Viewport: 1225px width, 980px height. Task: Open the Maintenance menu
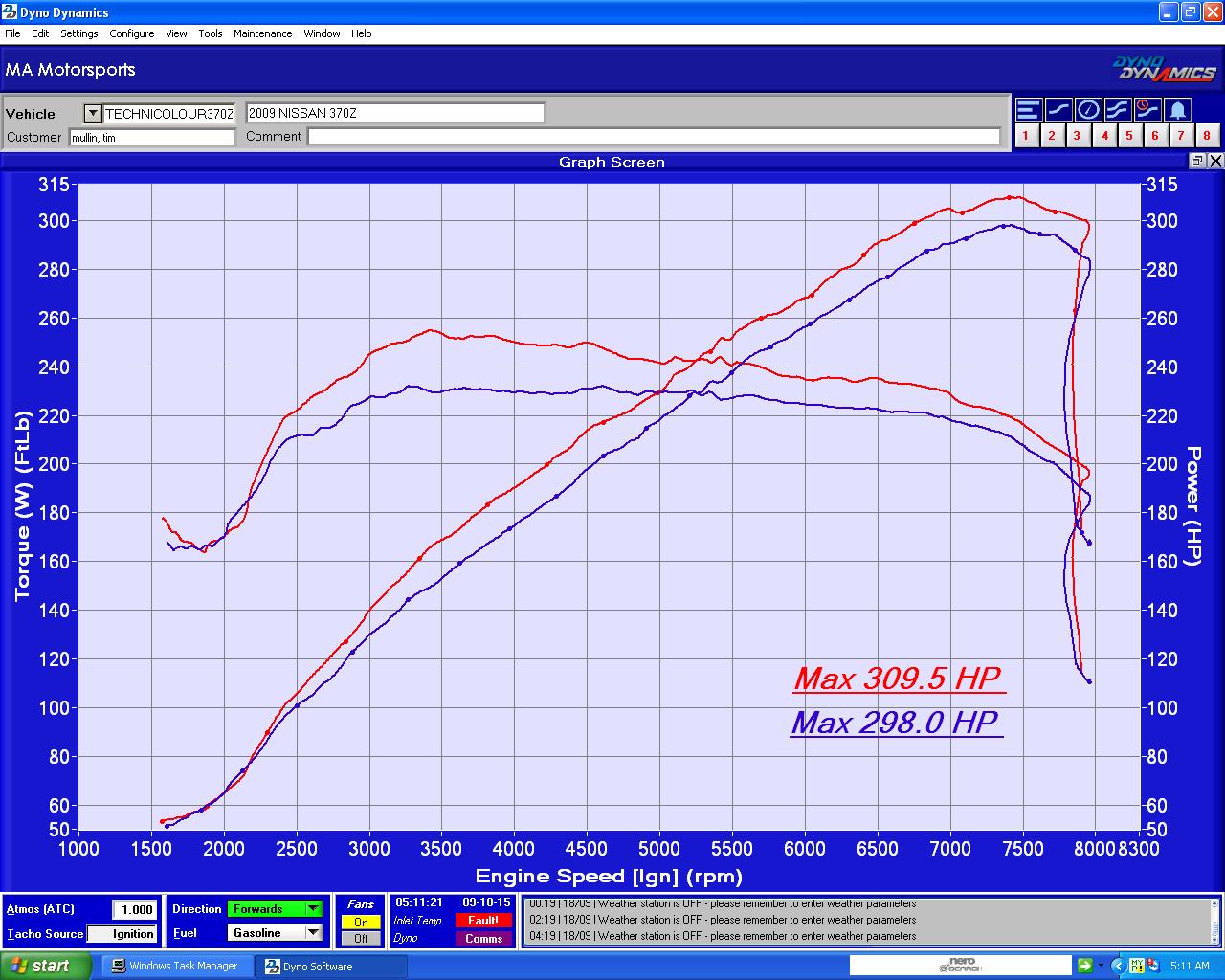pos(262,33)
